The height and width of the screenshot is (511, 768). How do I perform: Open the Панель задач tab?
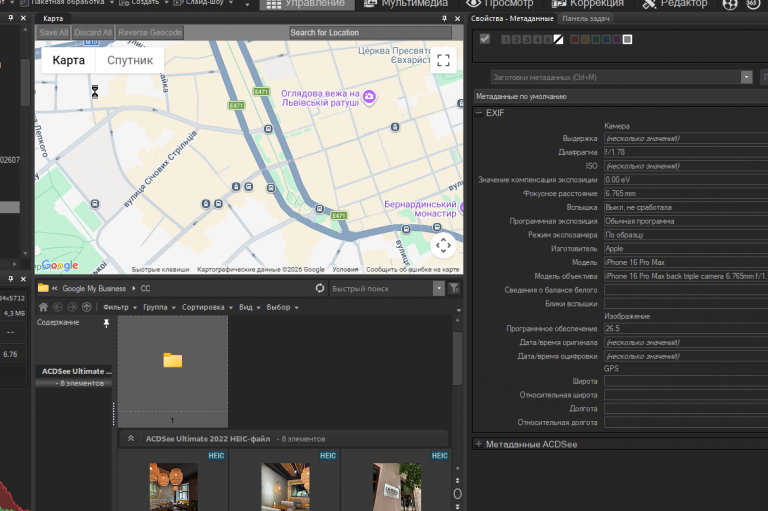[x=586, y=19]
